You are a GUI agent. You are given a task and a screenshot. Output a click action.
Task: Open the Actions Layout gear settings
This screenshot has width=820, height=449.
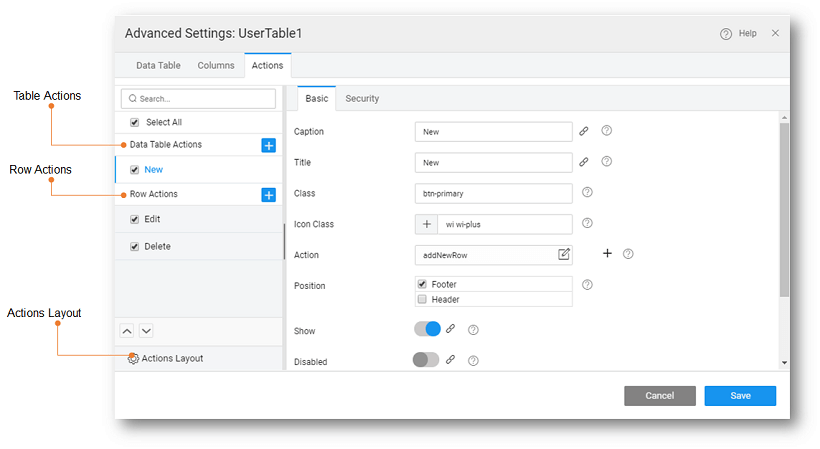134,359
